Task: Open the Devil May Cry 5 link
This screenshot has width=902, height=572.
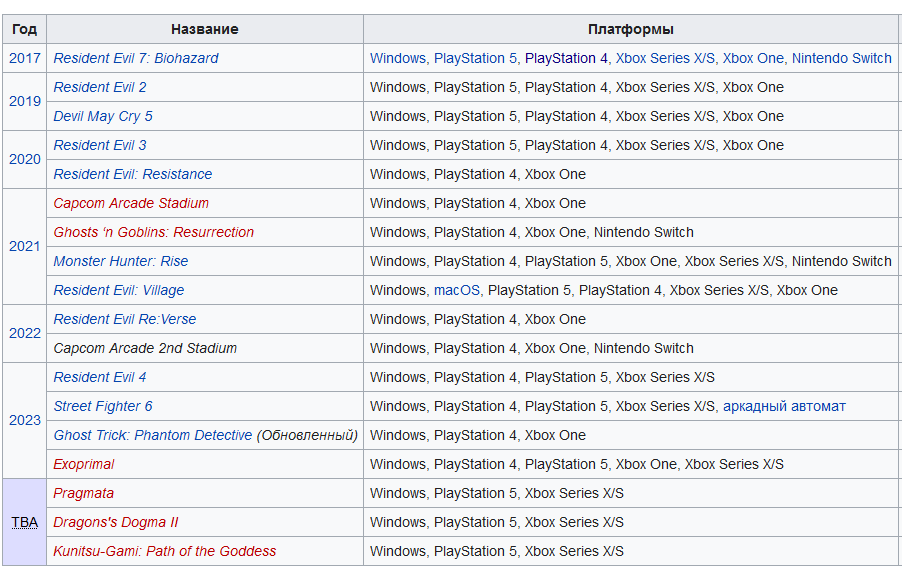Action: pyautogui.click(x=103, y=116)
